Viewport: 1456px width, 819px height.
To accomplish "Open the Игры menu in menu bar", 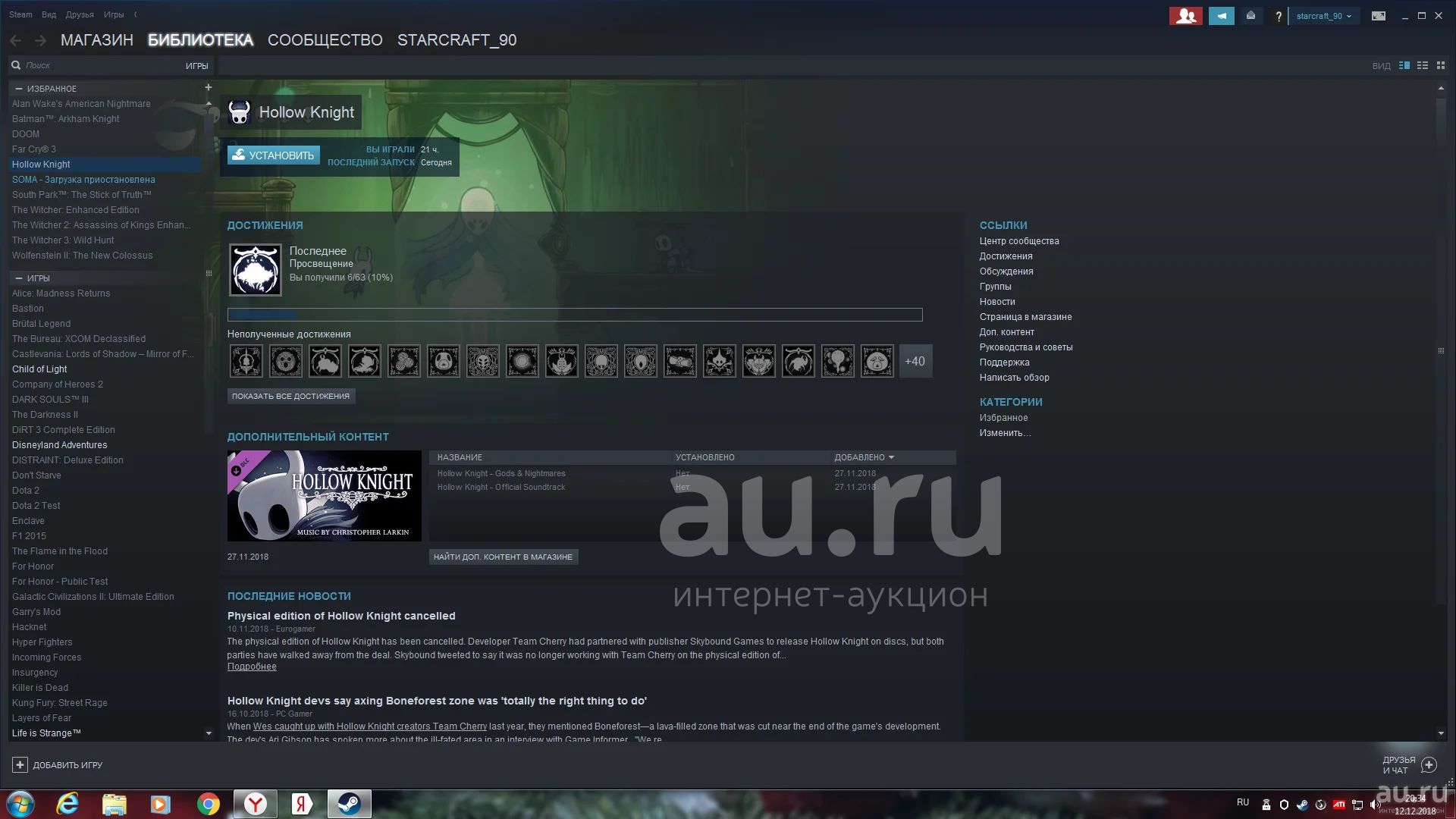I will [x=114, y=14].
